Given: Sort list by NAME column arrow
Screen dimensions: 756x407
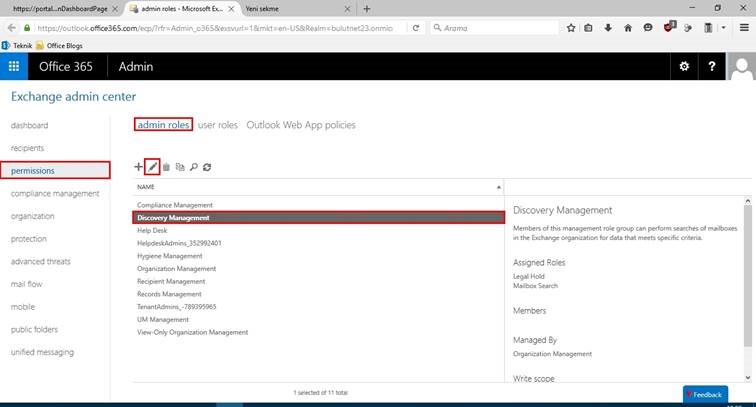Looking at the screenshot, I should 499,187.
